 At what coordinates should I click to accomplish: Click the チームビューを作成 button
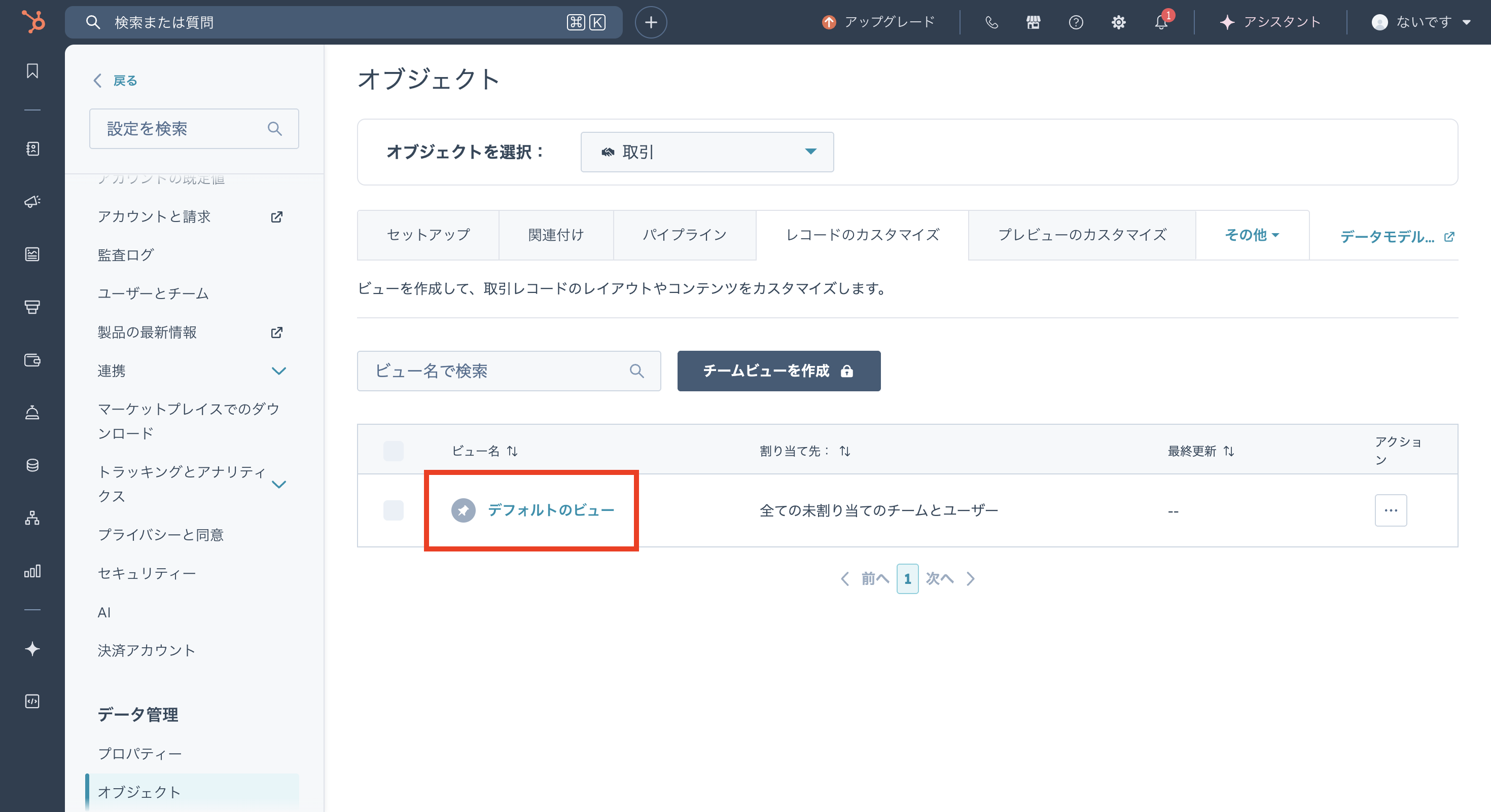click(778, 371)
